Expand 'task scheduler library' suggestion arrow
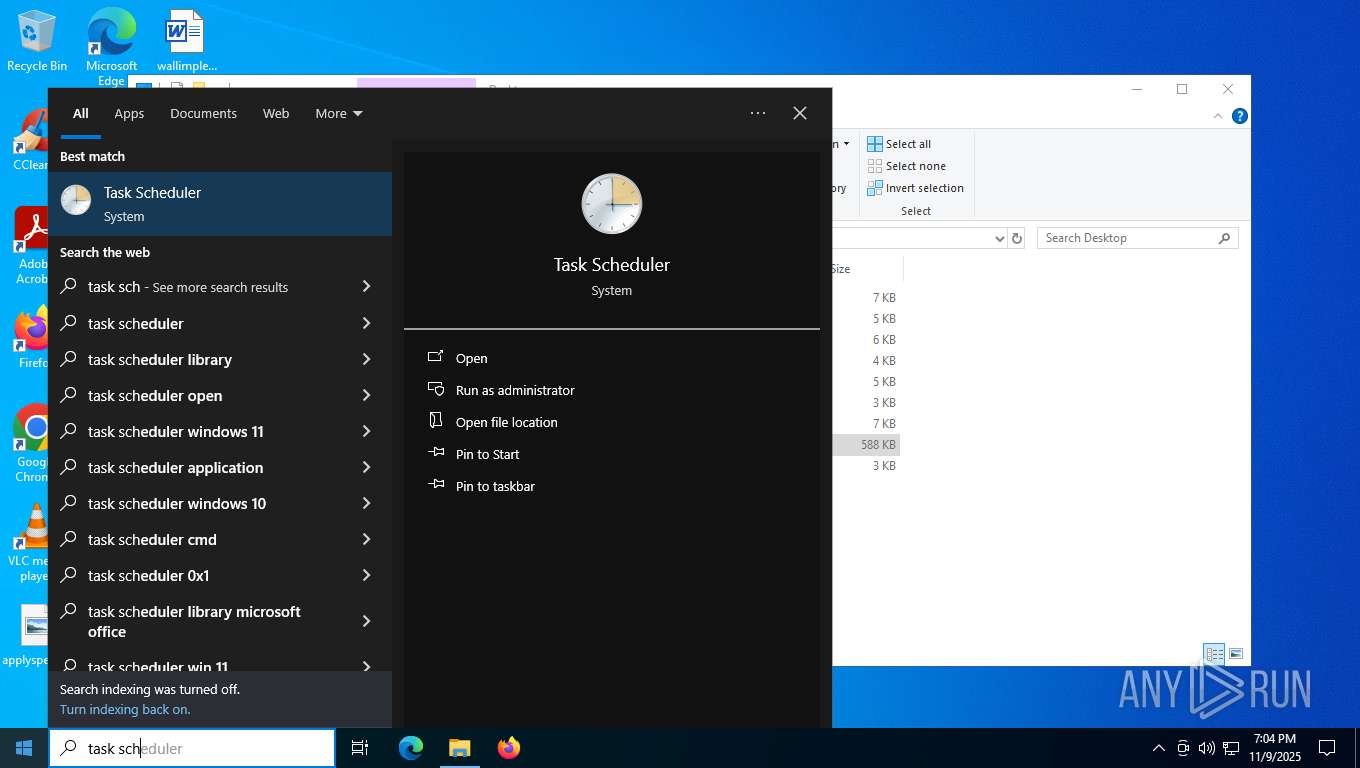The width and height of the screenshot is (1360, 768). (x=366, y=359)
